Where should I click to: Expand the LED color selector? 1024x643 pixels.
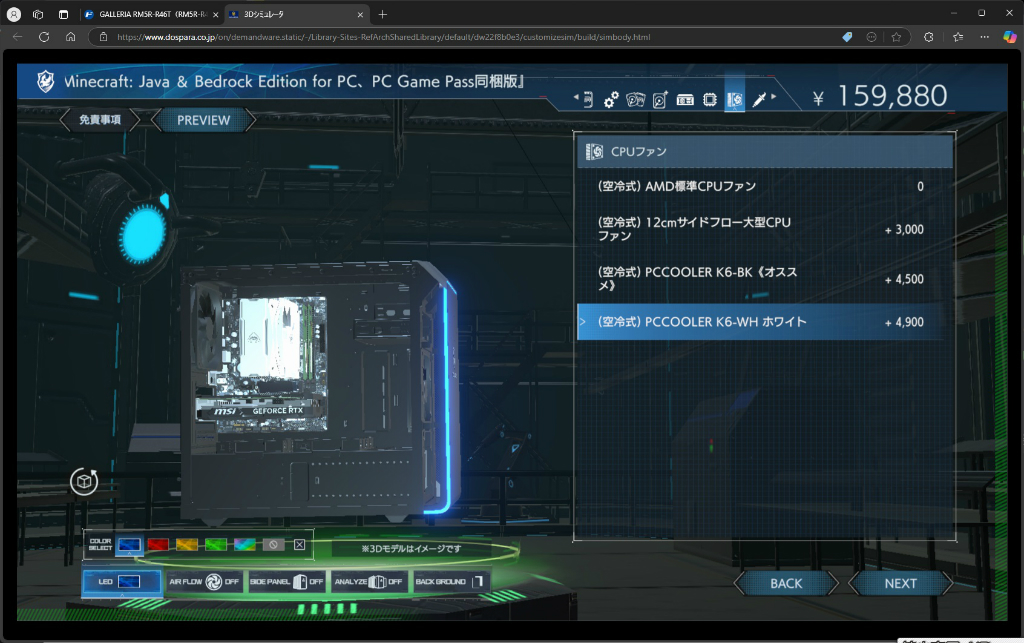[x=121, y=581]
